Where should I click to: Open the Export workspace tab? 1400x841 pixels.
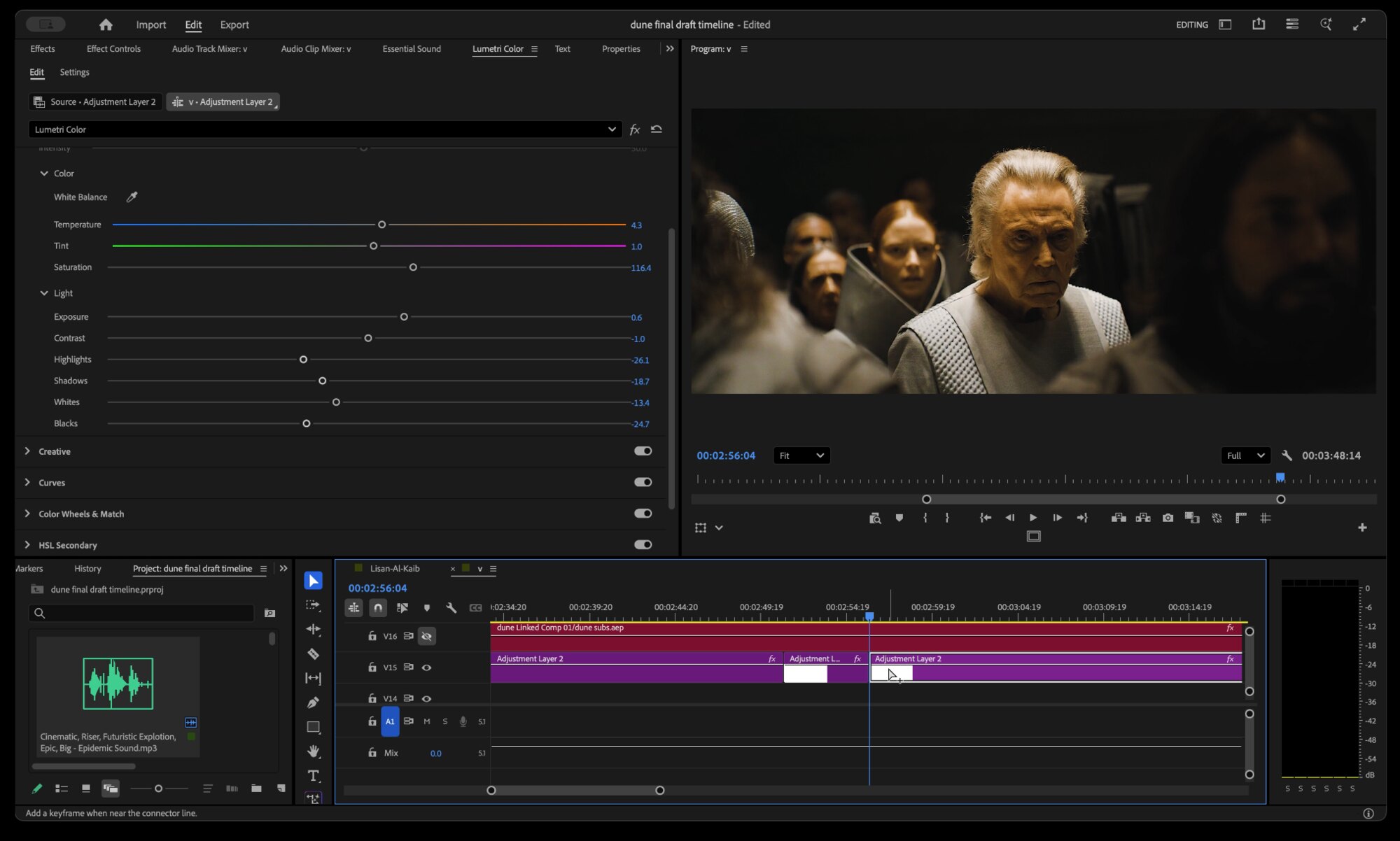point(234,24)
